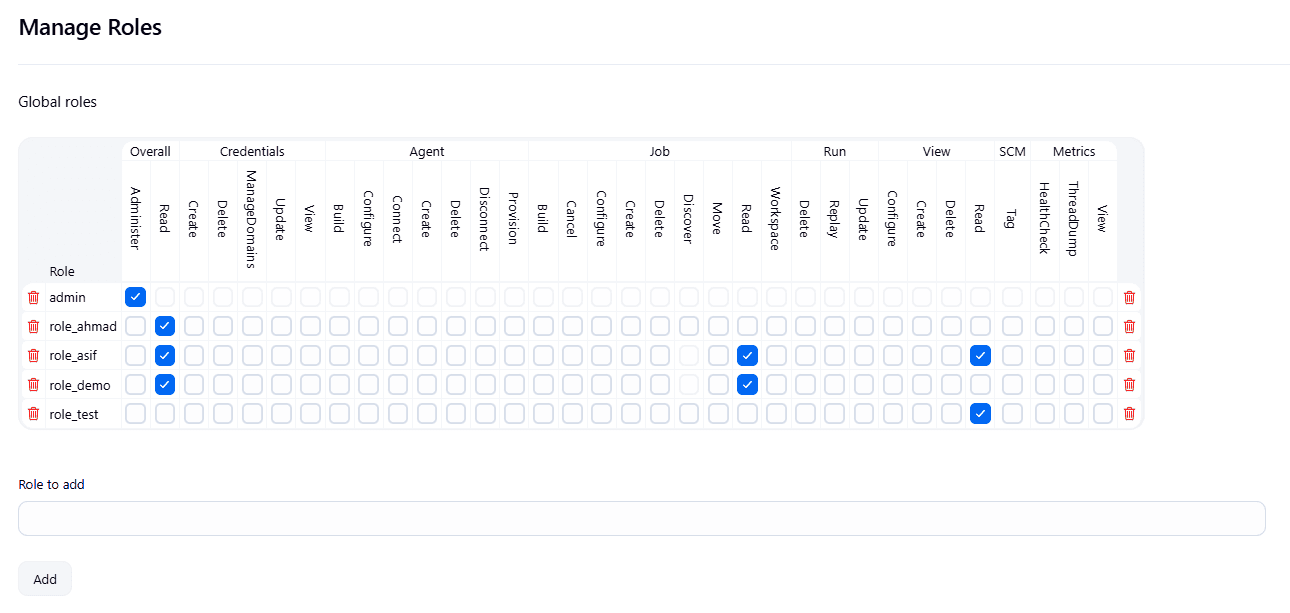This screenshot has width=1290, height=613.
Task: Uncheck Job Read for role_demo
Action: [747, 384]
